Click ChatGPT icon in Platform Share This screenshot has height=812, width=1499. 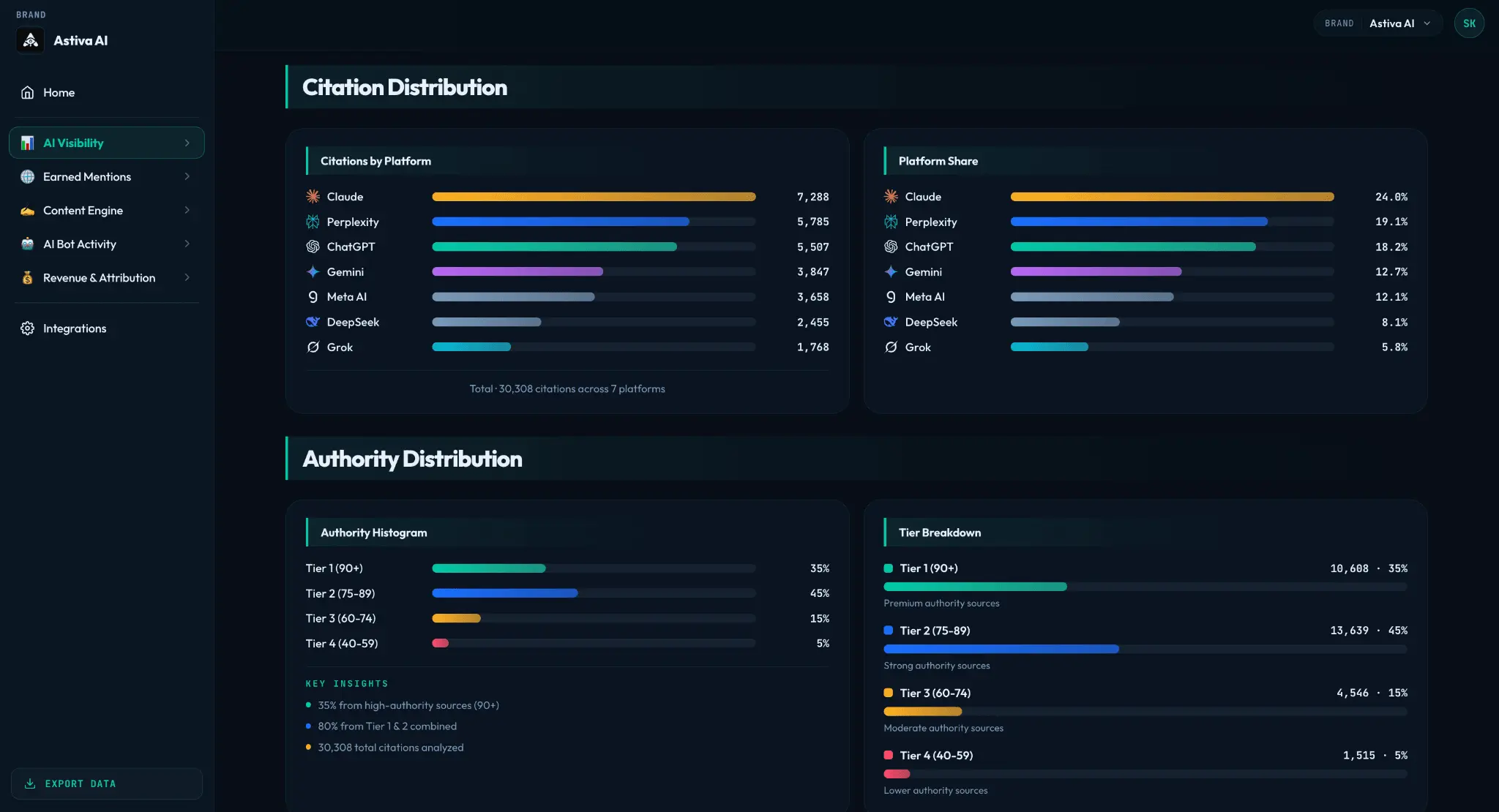pos(891,247)
